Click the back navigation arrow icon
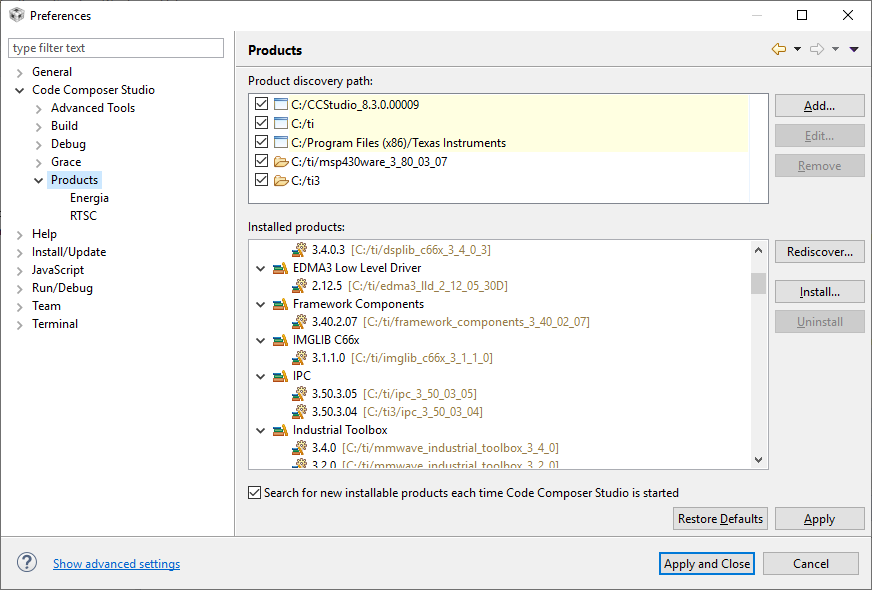Image resolution: width=872 pixels, height=590 pixels. (x=779, y=49)
